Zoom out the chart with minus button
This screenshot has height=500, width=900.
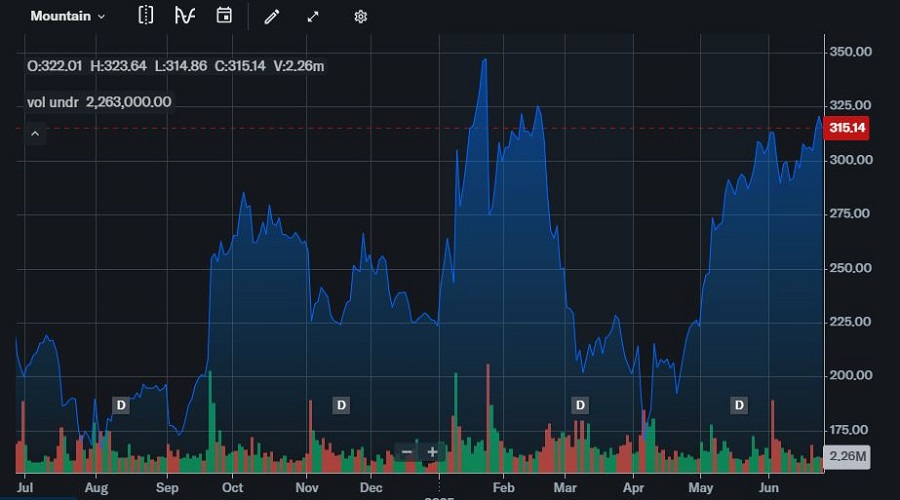point(407,452)
